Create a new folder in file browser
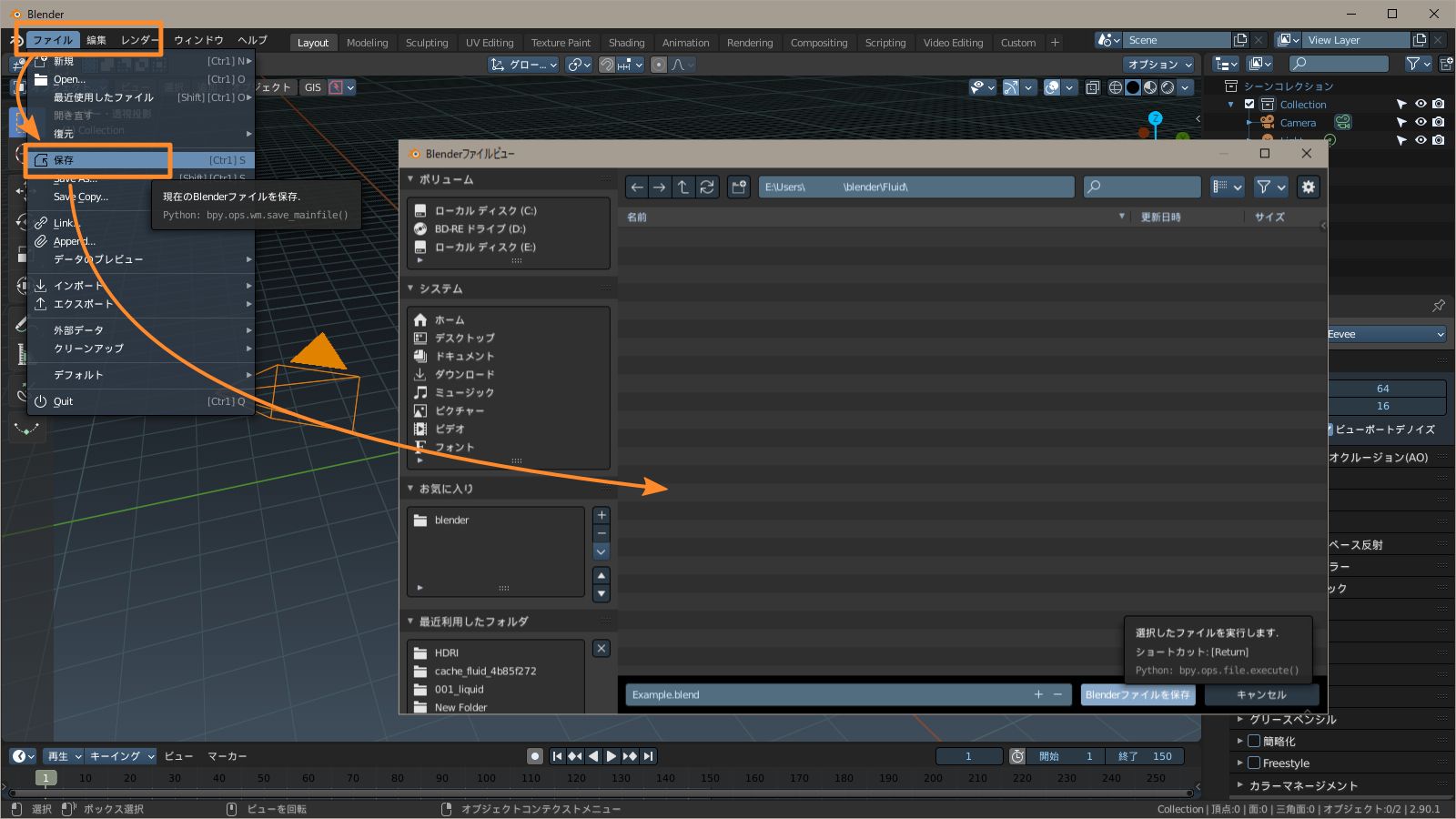Viewport: 1456px width, 819px height. (739, 187)
